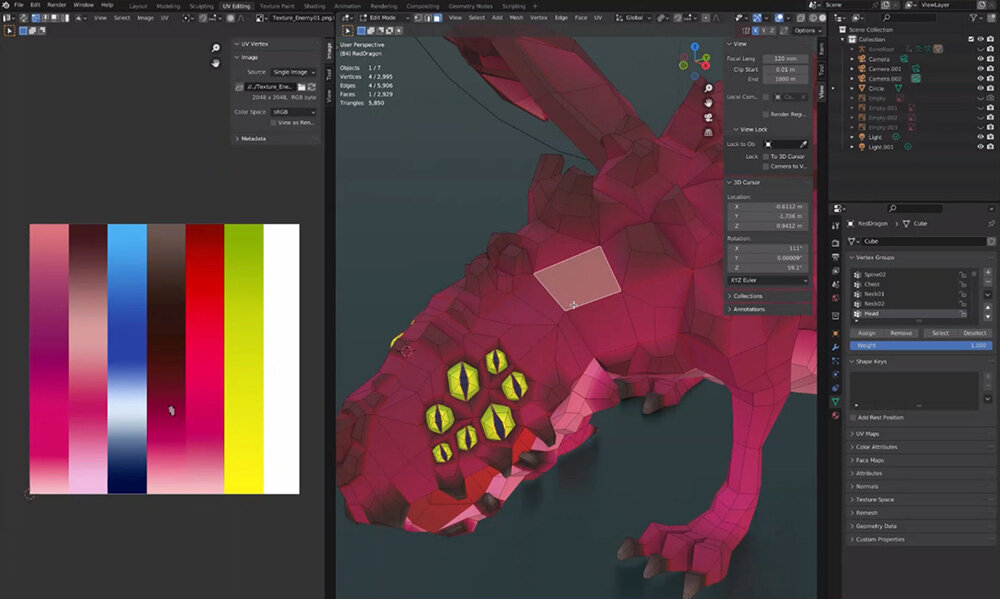Click the Weight slider in Vertex Groups
Viewport: 1000px width, 599px height.
pyautogui.click(x=919, y=345)
